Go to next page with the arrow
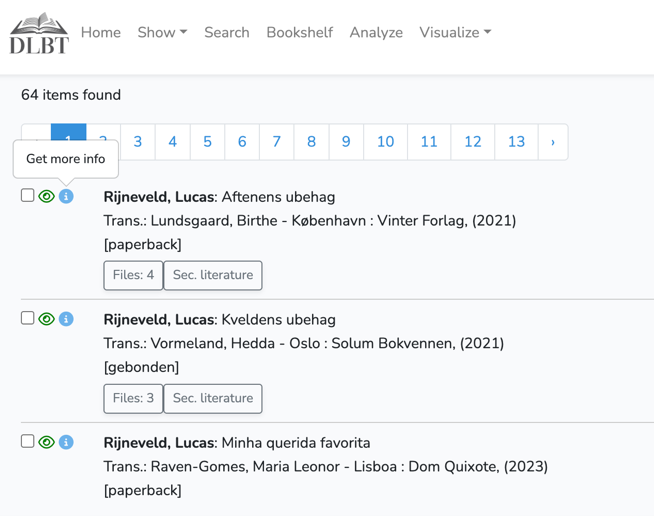654x516 pixels. point(552,142)
